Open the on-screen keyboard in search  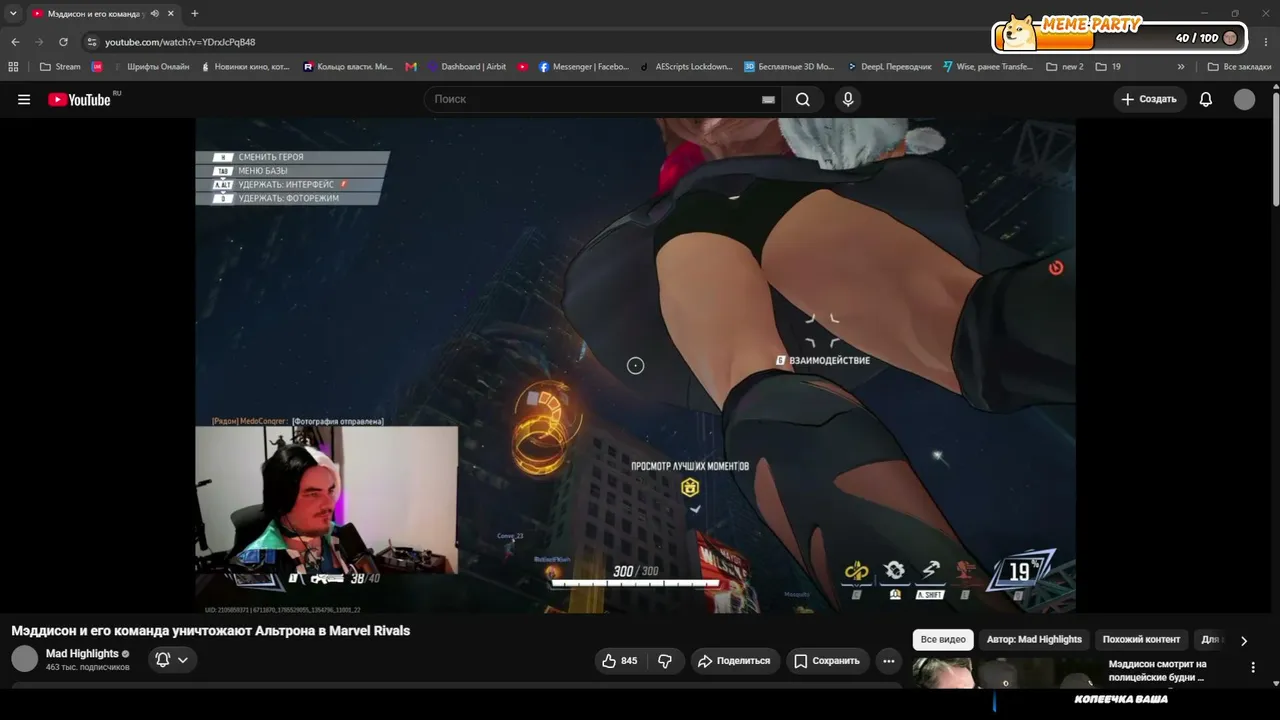[768, 99]
